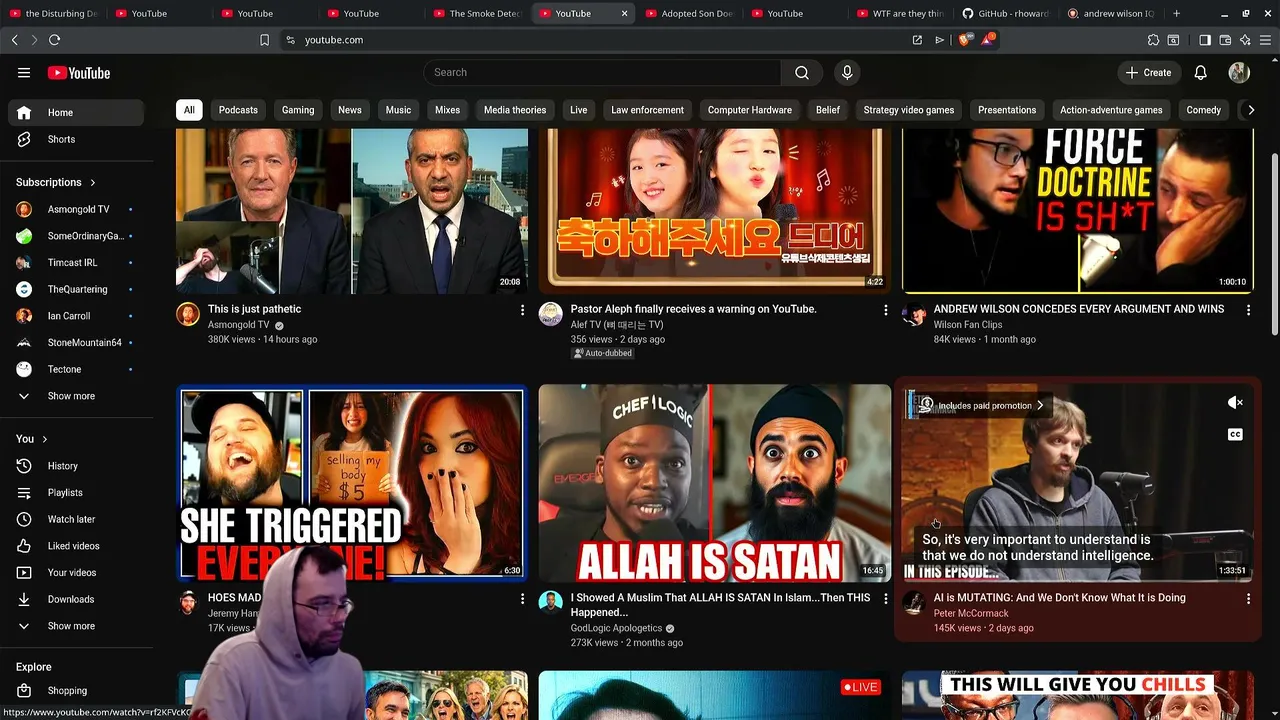Bookmark this page icon
This screenshot has height=720, width=1280.
tap(264, 40)
